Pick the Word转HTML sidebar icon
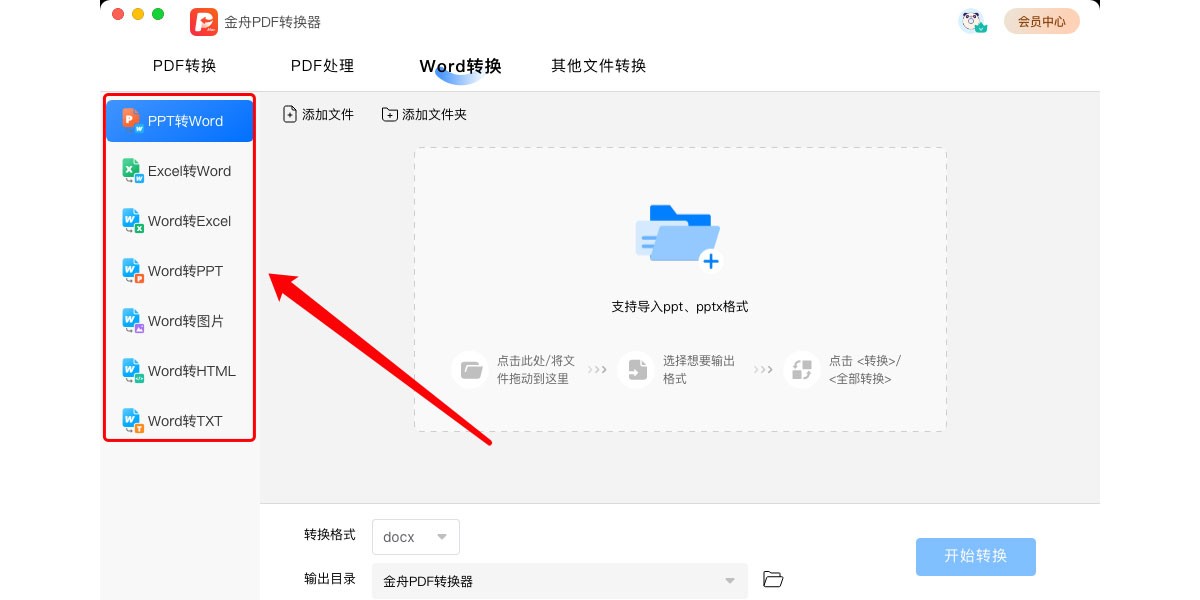The width and height of the screenshot is (1200, 600). pyautogui.click(x=133, y=371)
